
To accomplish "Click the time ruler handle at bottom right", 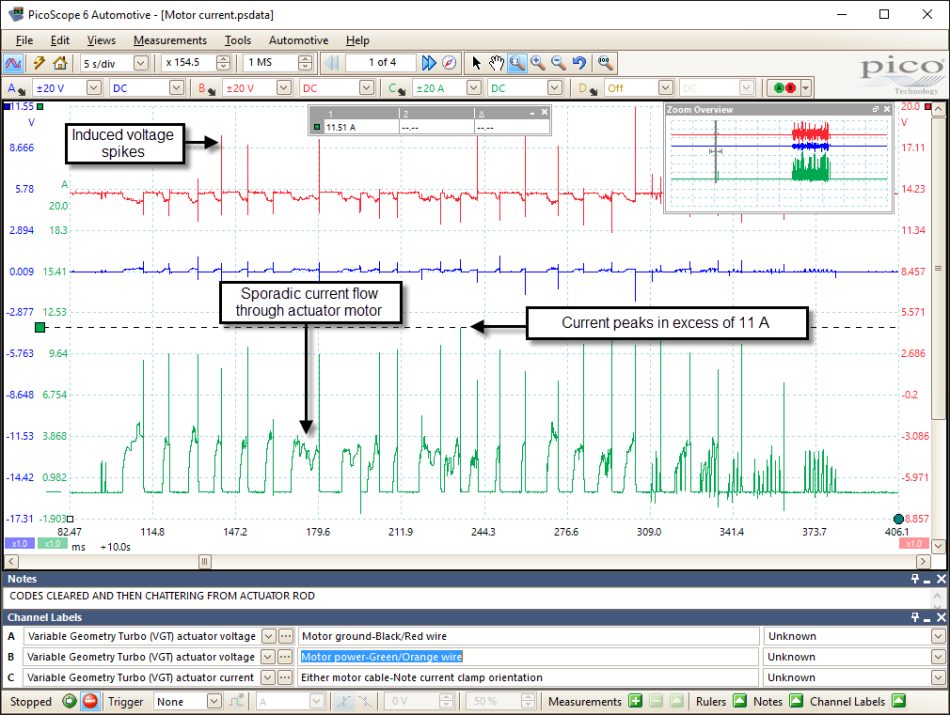I will click(899, 519).
